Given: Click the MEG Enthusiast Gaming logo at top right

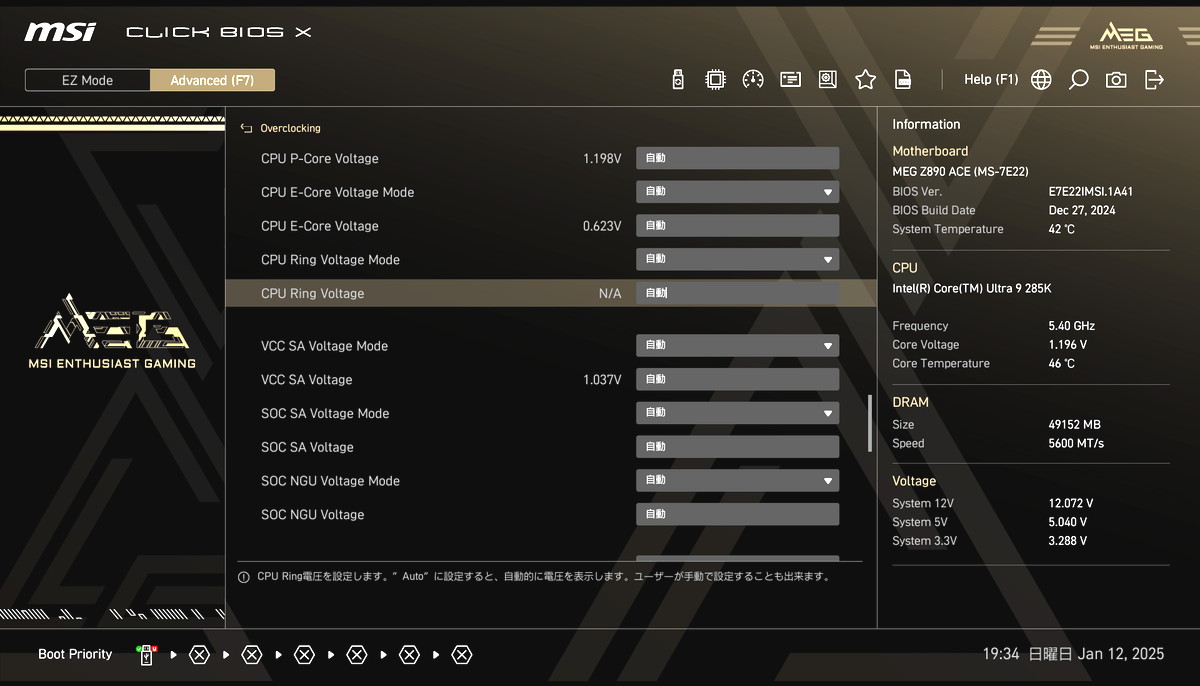Looking at the screenshot, I should [x=1126, y=34].
